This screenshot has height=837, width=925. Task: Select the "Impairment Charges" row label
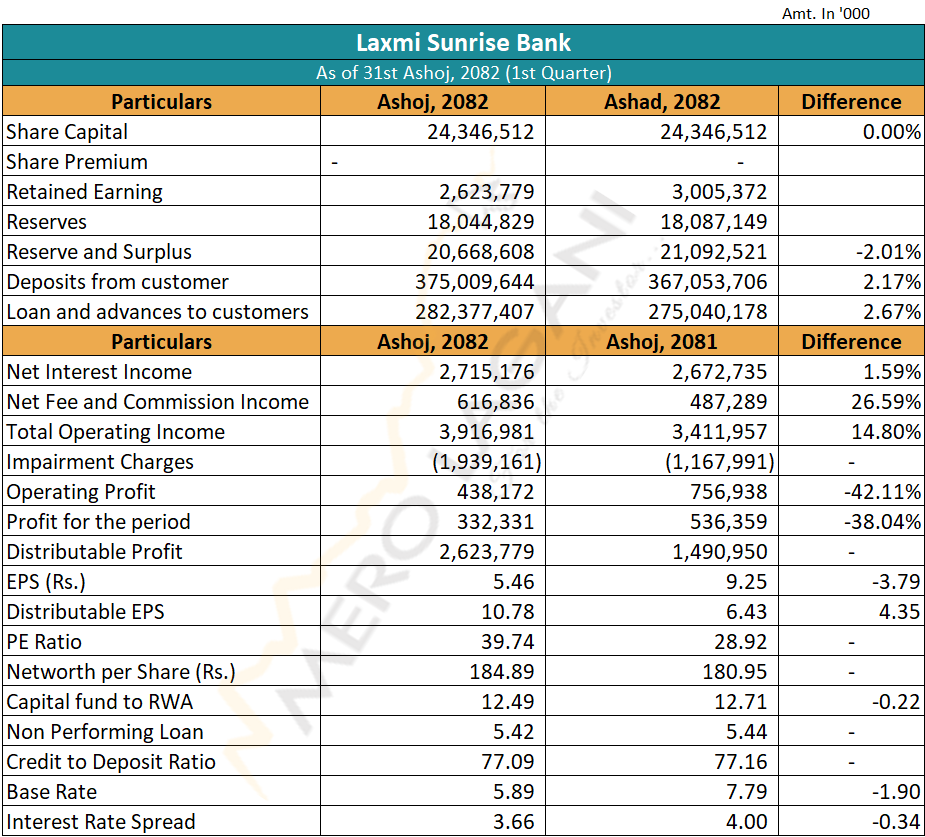pyautogui.click(x=100, y=462)
